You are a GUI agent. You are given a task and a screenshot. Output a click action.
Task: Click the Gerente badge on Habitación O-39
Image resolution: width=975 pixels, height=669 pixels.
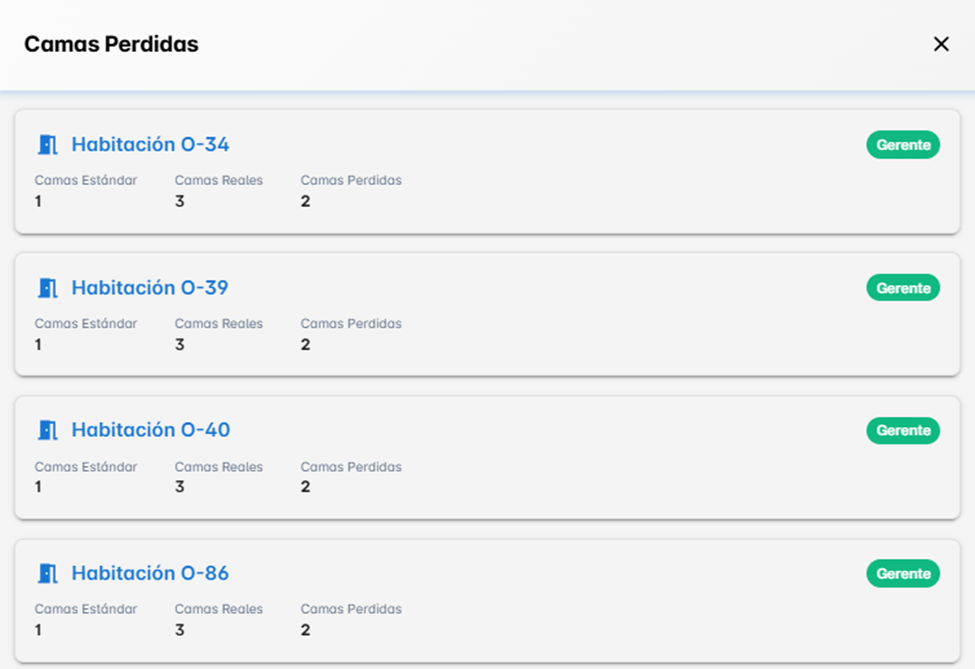(x=902, y=288)
